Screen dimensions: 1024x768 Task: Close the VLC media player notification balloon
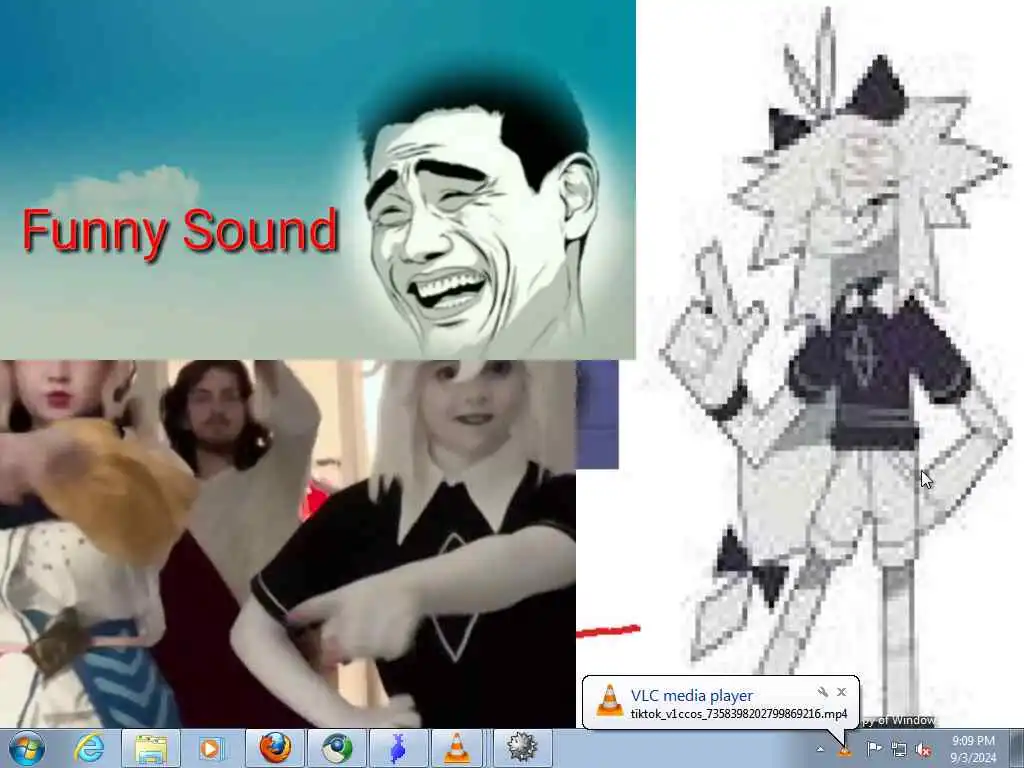point(842,692)
